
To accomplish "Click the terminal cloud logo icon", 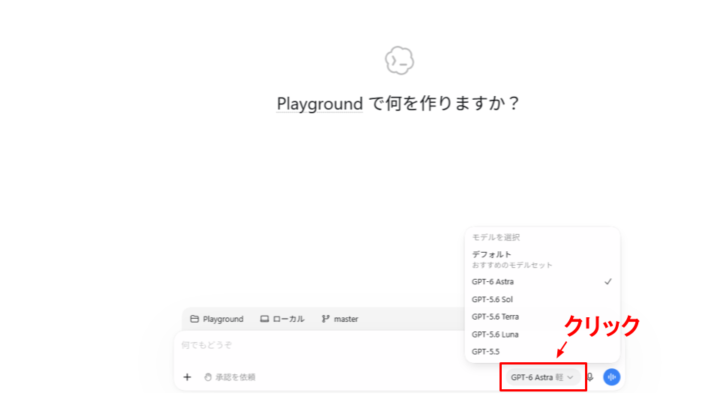I will pos(399,60).
